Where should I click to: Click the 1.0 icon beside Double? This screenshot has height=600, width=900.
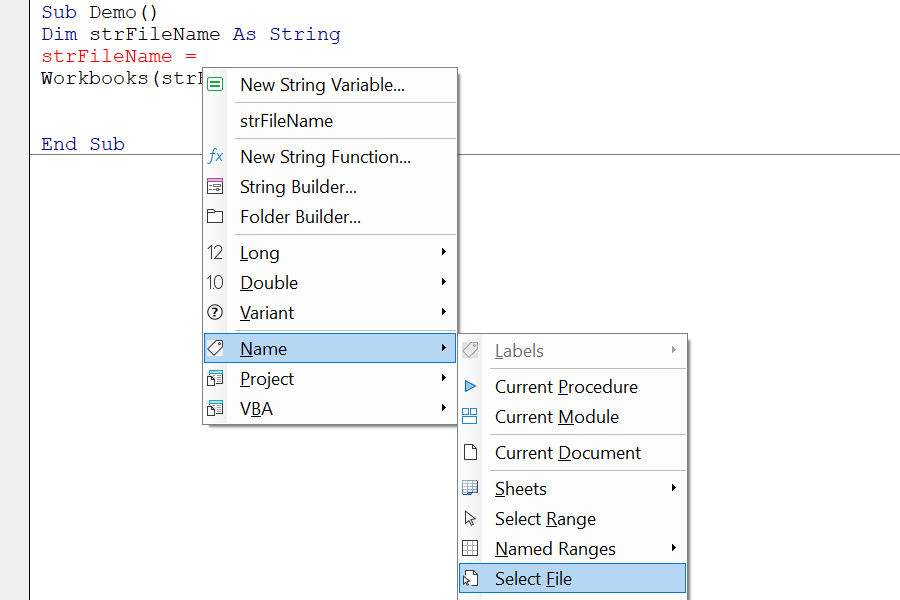pyautogui.click(x=215, y=282)
